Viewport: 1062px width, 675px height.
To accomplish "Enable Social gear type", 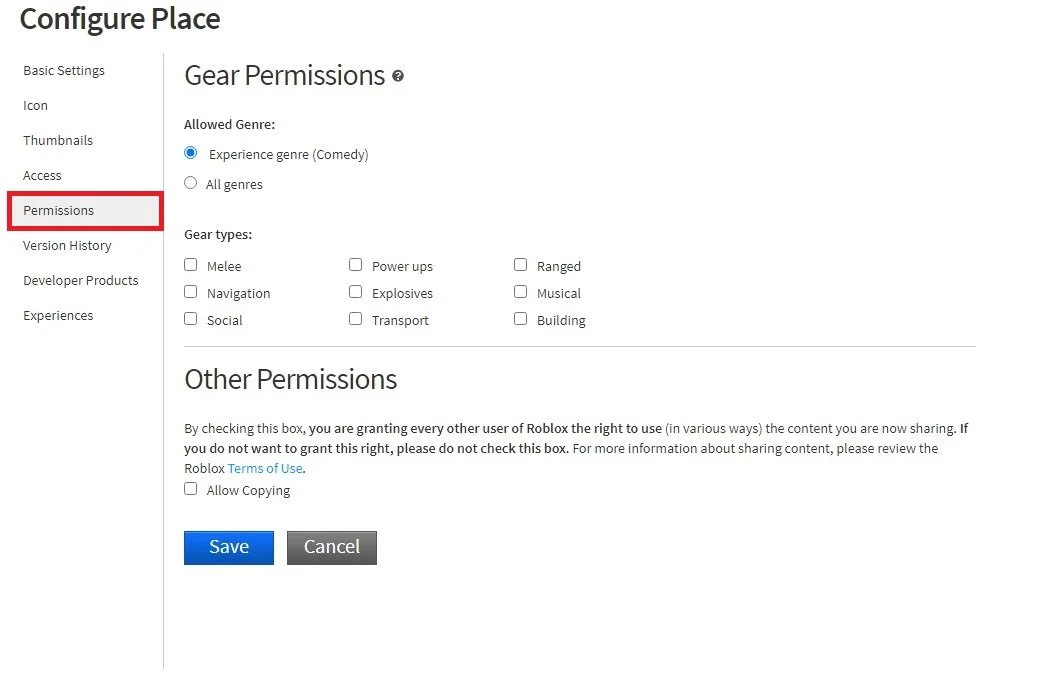I will (x=191, y=319).
